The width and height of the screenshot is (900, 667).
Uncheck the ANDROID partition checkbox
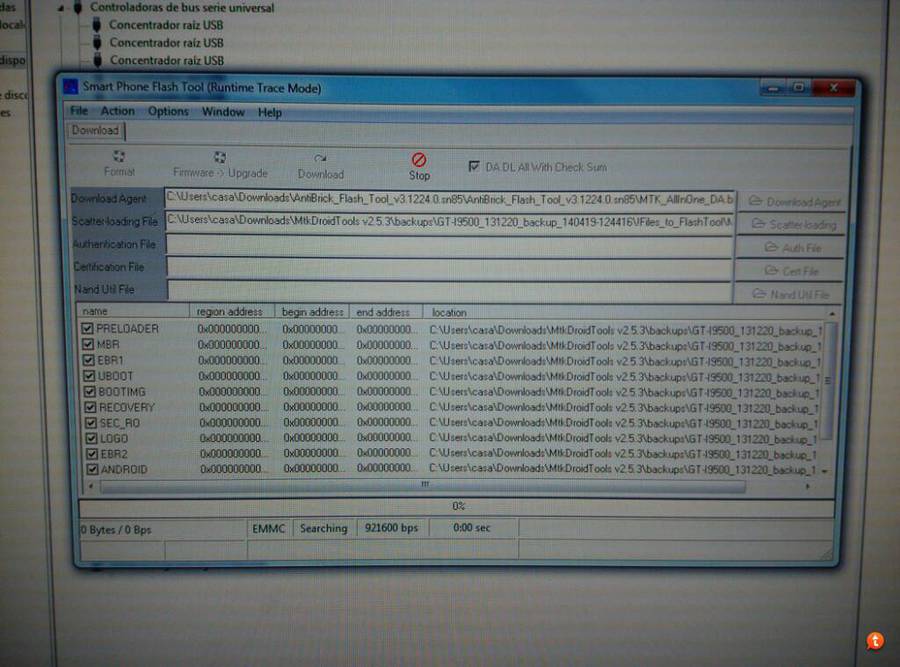point(92,470)
